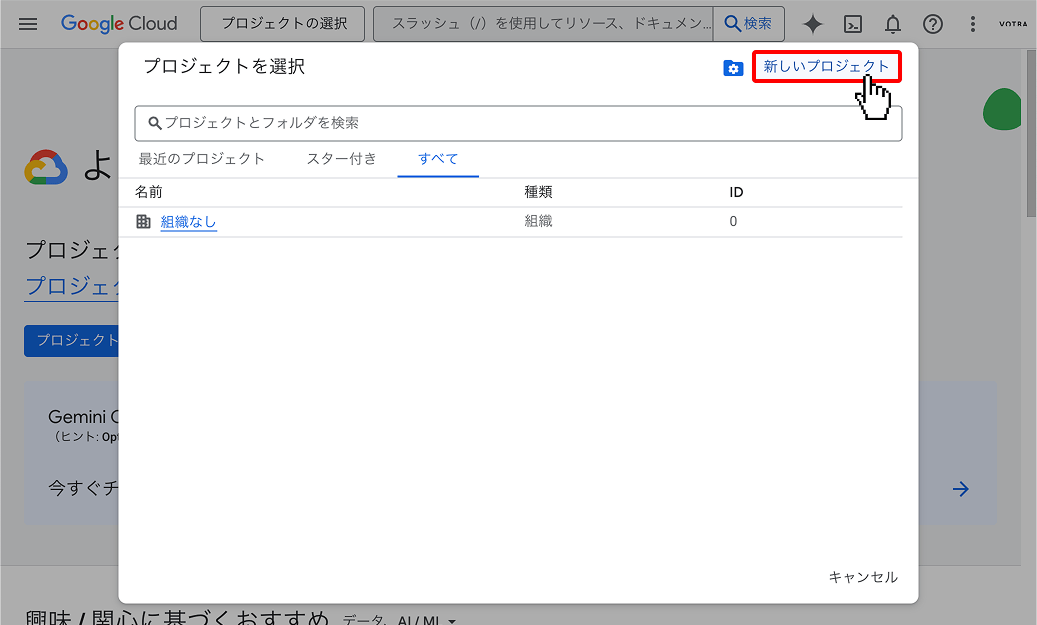Open the three-dot more options menu
The image size is (1037, 625).
[x=972, y=24]
